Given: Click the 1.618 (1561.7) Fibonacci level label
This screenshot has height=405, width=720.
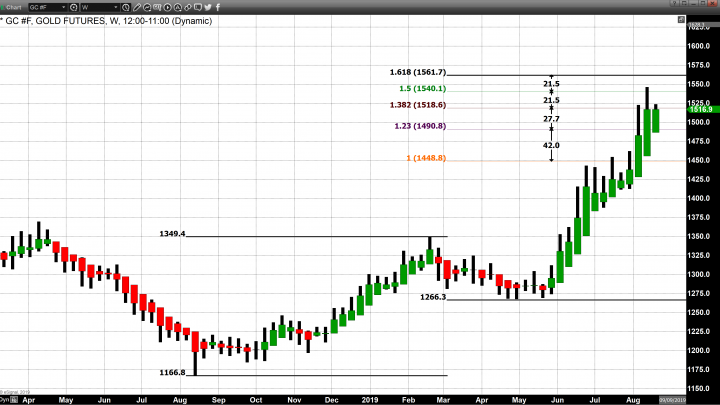Looking at the screenshot, I should [417, 72].
